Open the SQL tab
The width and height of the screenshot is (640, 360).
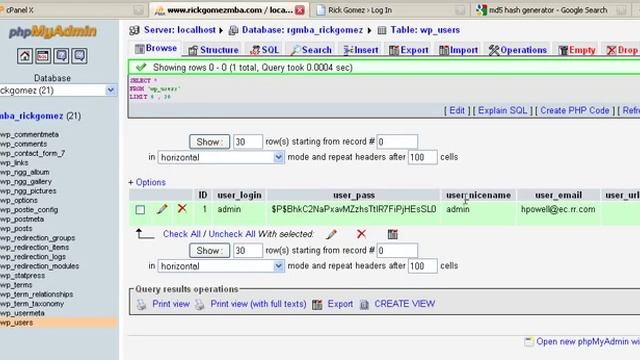[x=264, y=50]
